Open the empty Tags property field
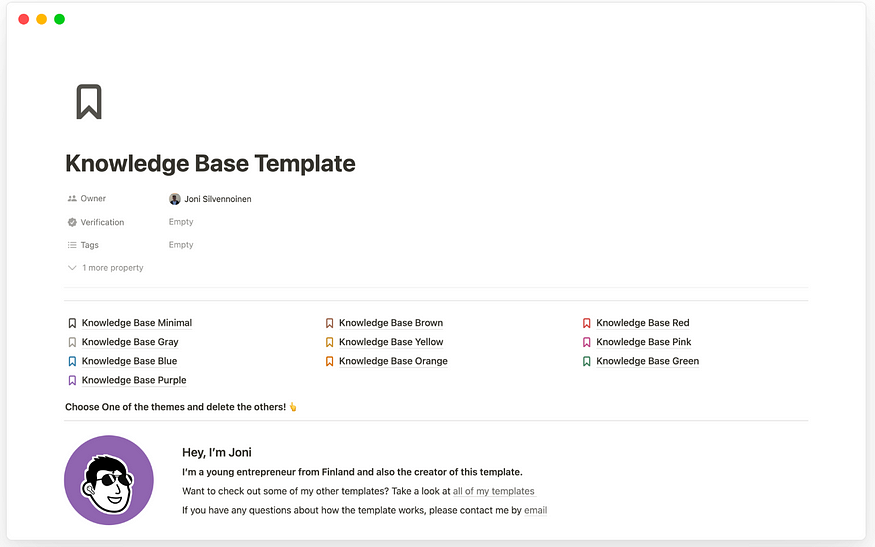The width and height of the screenshot is (875, 547). click(x=181, y=245)
